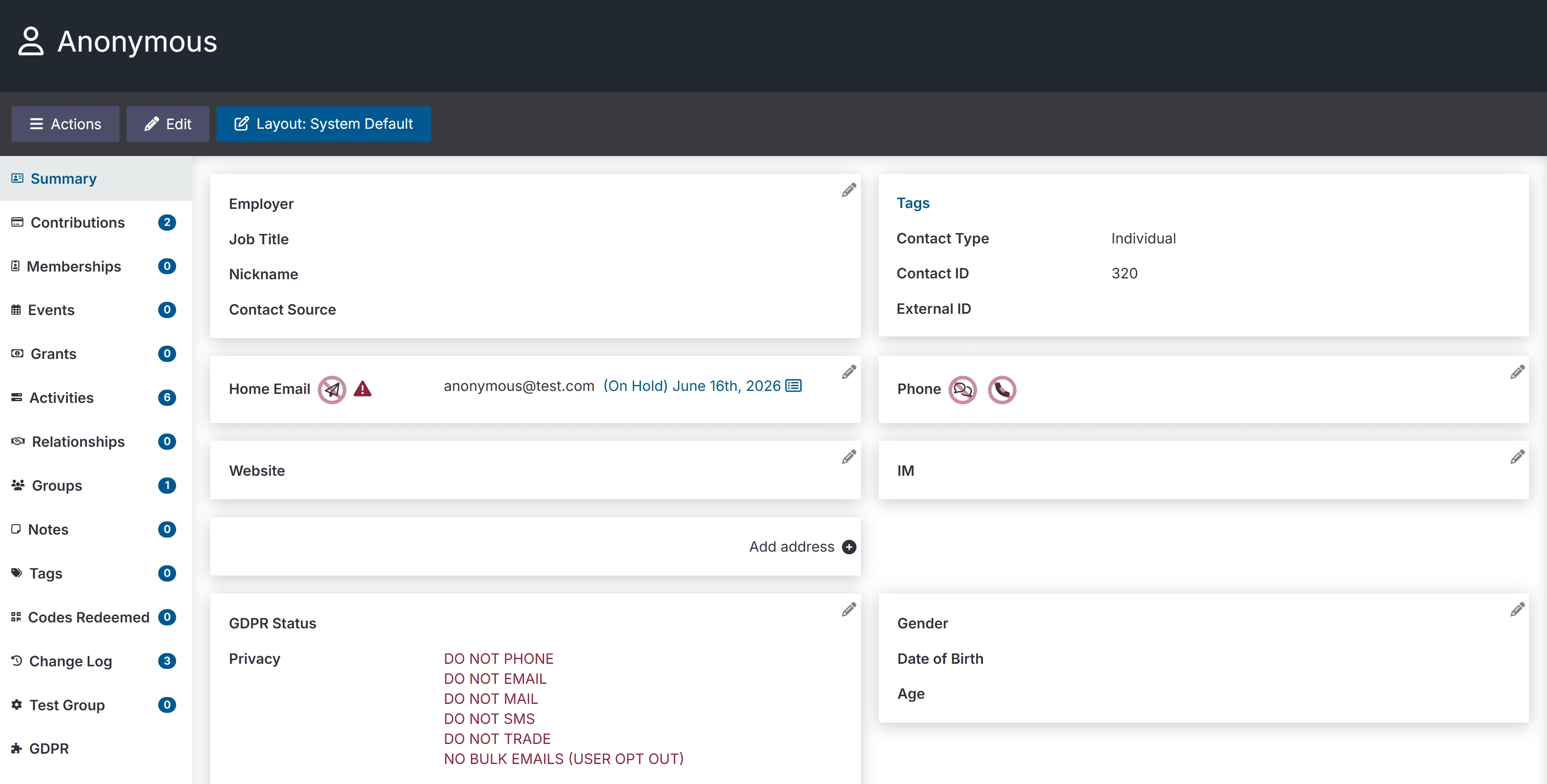The height and width of the screenshot is (784, 1547).
Task: Click the Contributions count badge
Action: click(x=167, y=222)
